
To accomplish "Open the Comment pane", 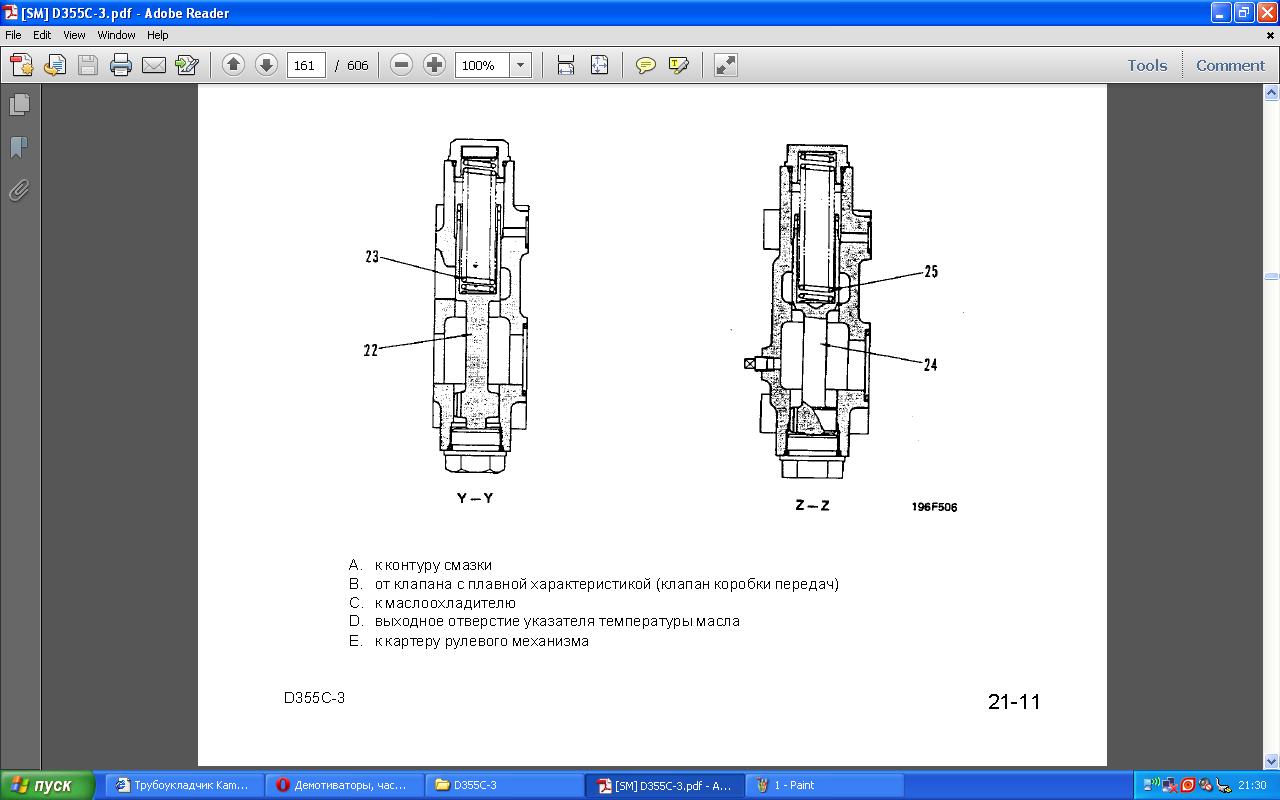I will pos(1230,65).
